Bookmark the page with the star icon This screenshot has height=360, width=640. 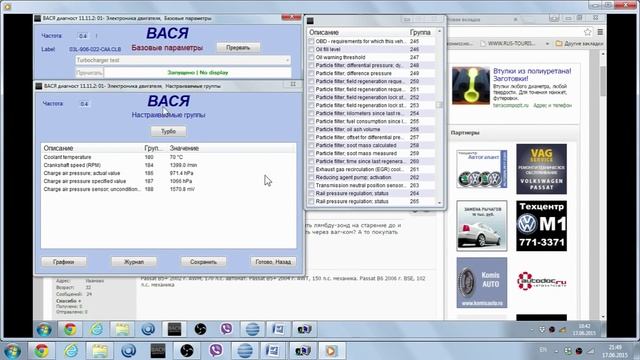tap(587, 32)
